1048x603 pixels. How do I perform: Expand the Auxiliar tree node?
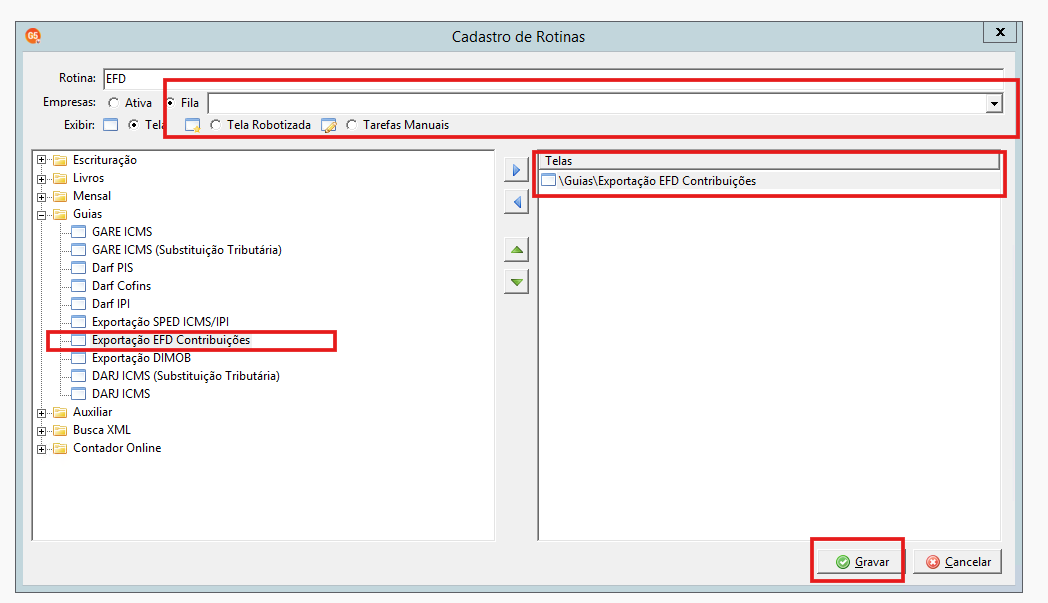click(x=41, y=413)
